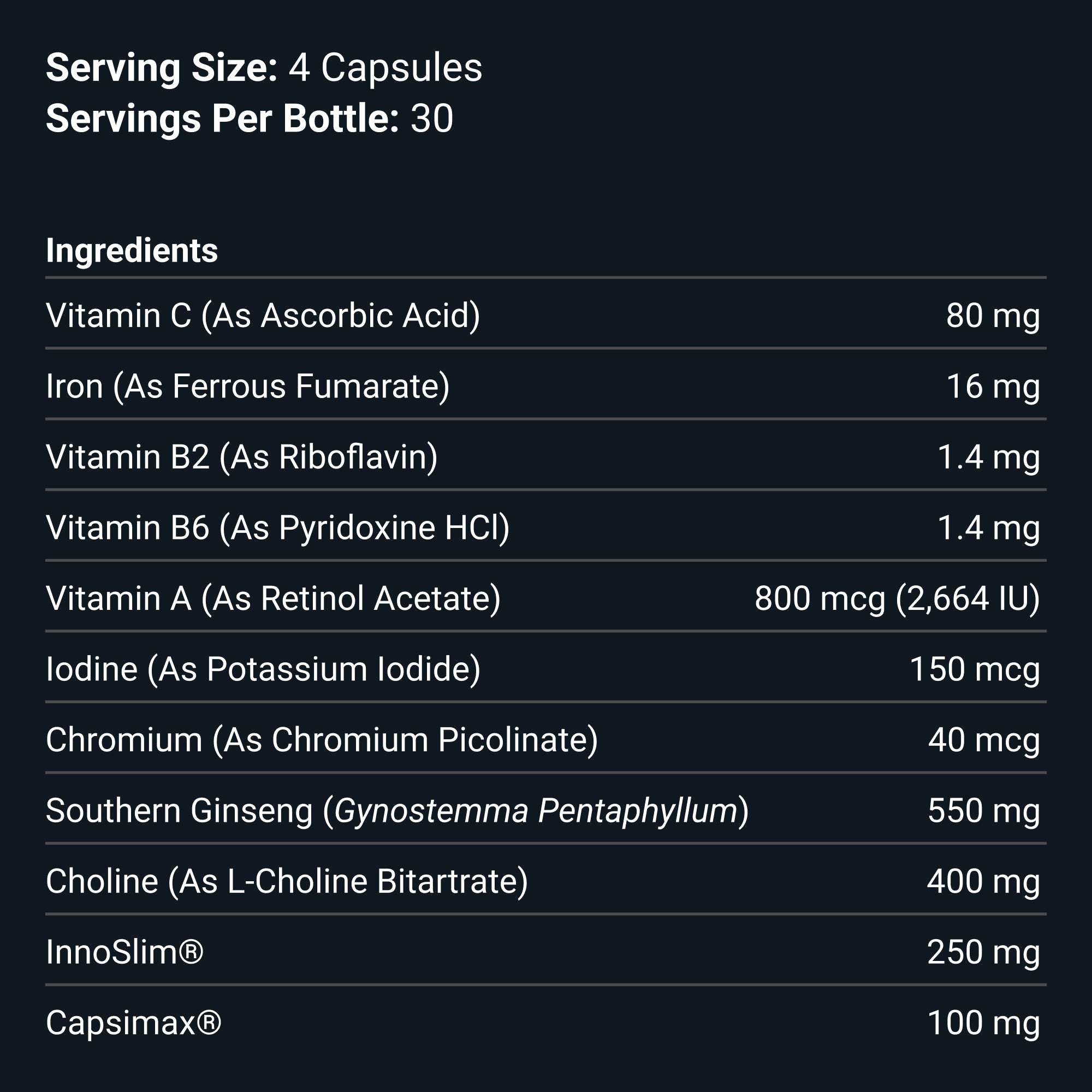The width and height of the screenshot is (1092, 1092).
Task: Select Vitamin B2 (As Riboflavin) text
Action: coord(241,457)
